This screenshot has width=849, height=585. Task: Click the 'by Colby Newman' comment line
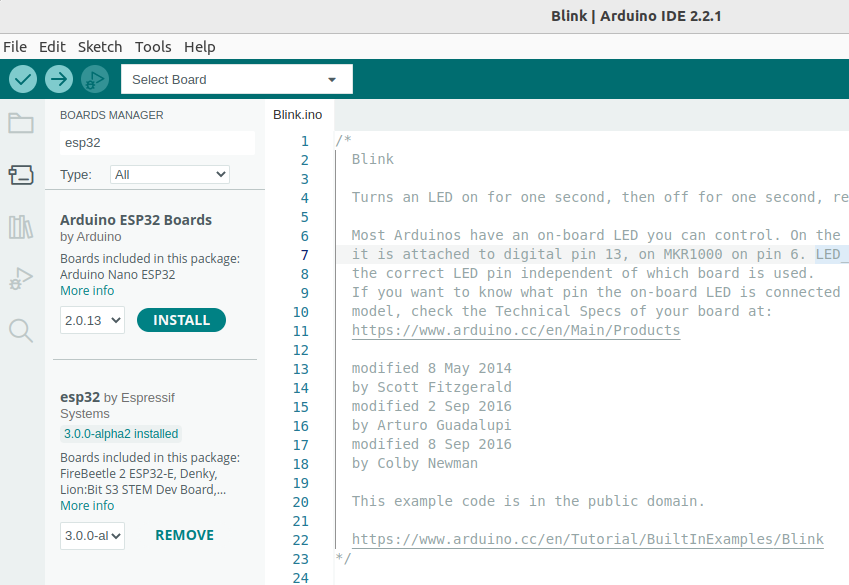(x=415, y=464)
